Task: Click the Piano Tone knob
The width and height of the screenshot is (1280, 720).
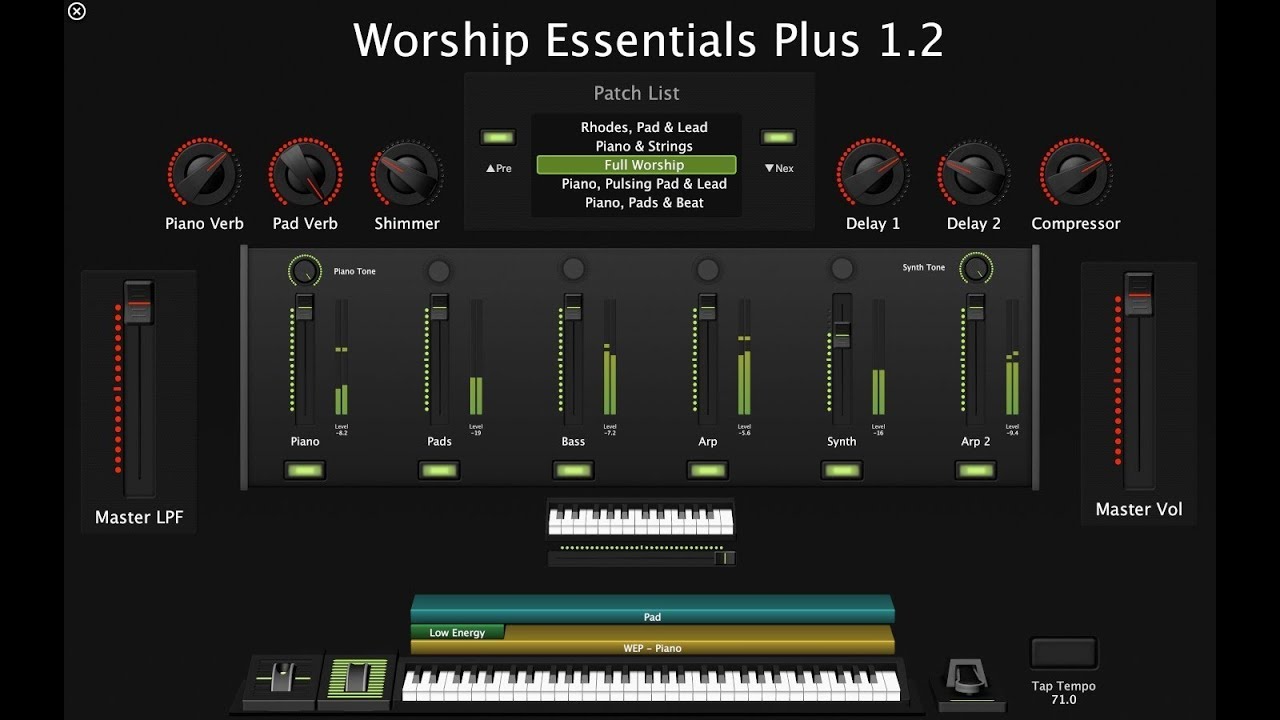Action: 305,270
